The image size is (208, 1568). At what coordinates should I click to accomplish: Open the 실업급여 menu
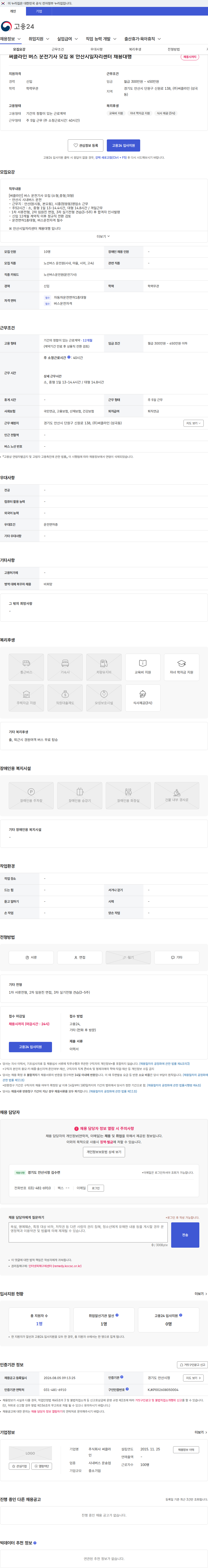pos(67,39)
